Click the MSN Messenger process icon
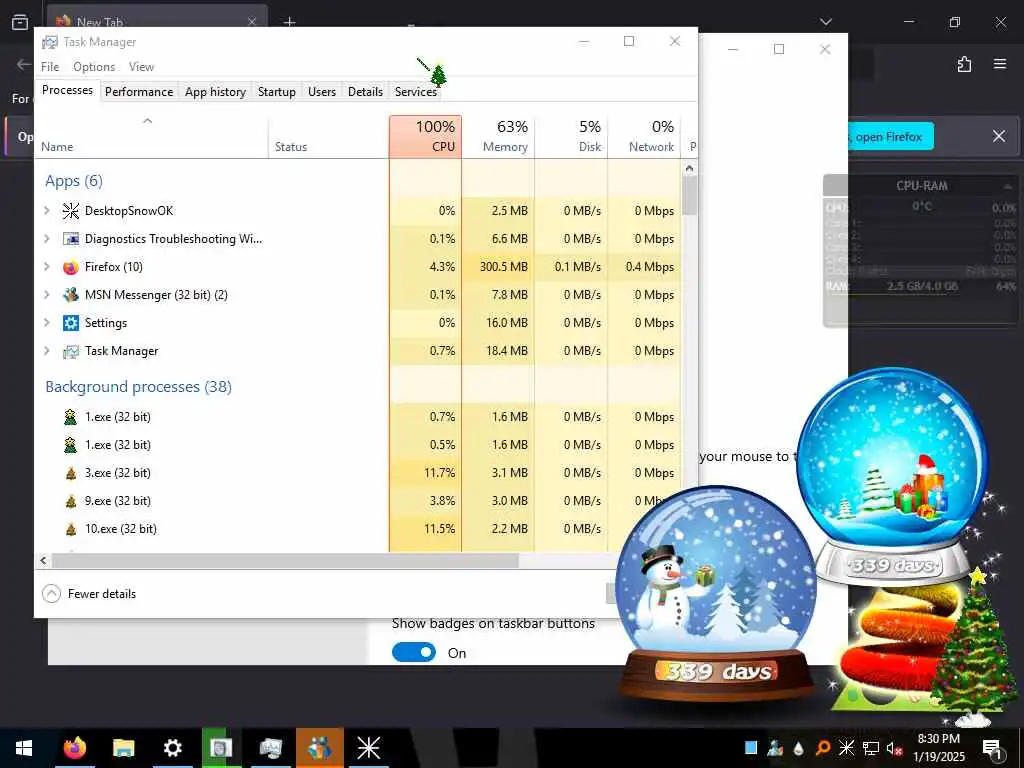 tap(71, 295)
